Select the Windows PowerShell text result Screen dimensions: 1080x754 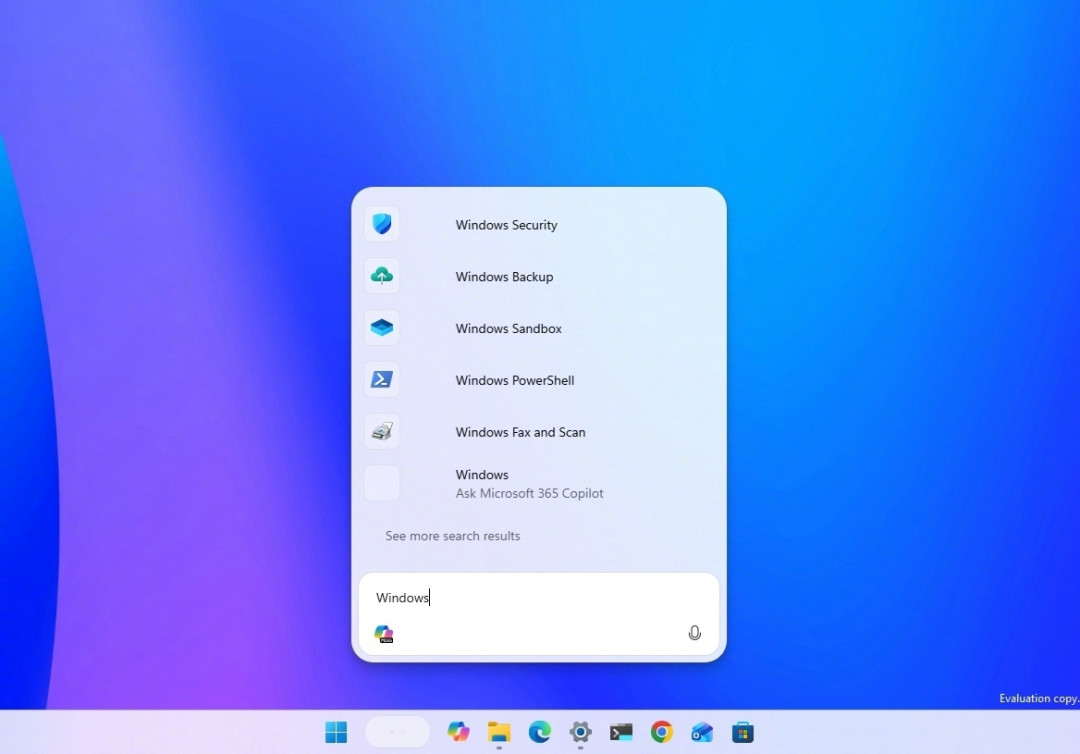coord(515,380)
